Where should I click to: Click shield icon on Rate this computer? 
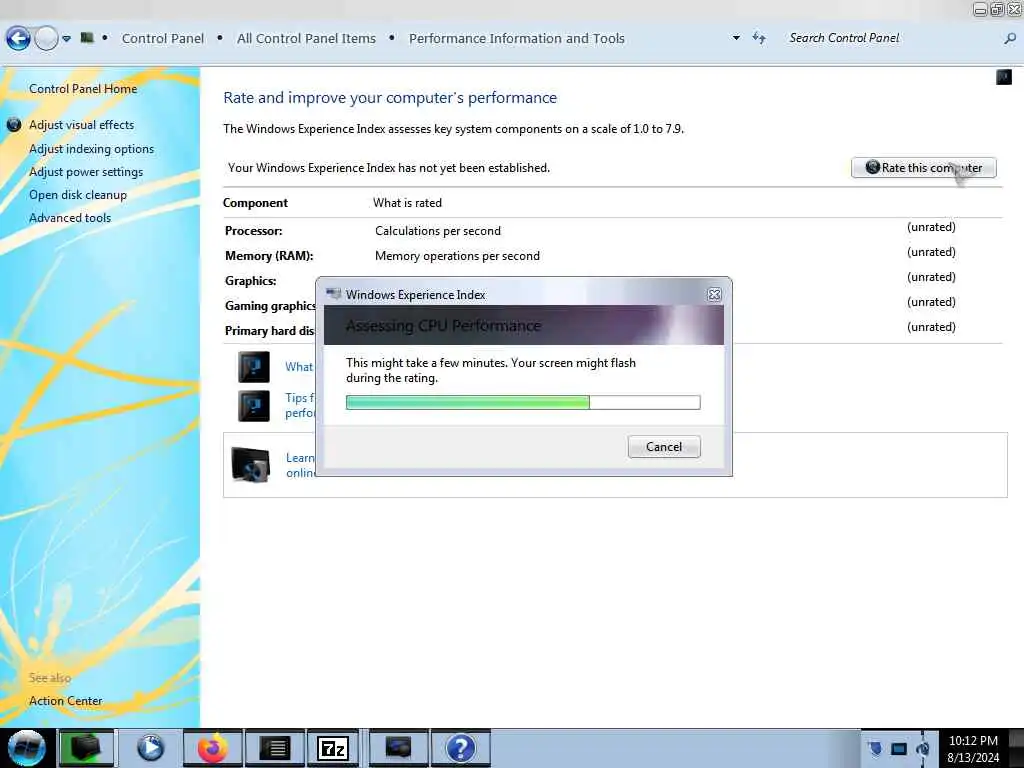coord(872,167)
